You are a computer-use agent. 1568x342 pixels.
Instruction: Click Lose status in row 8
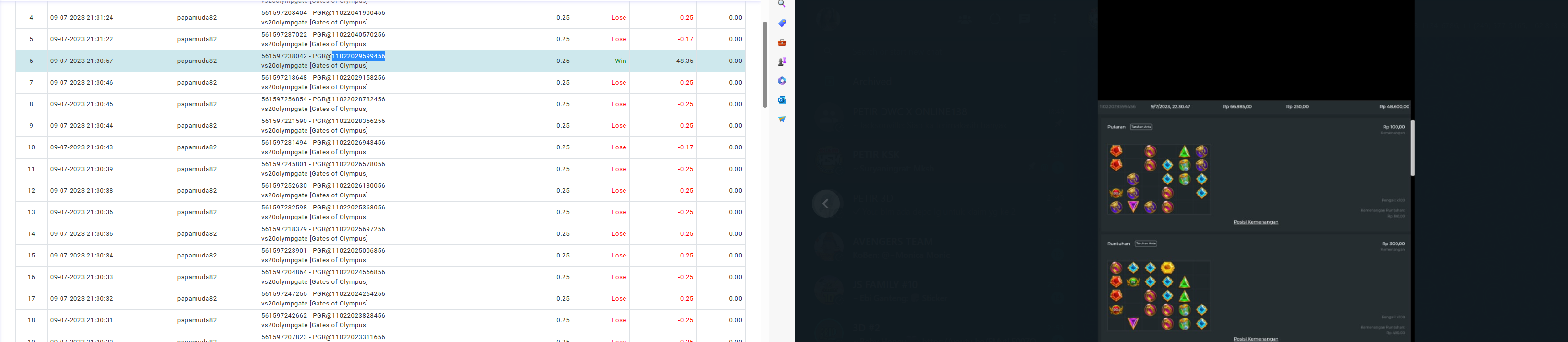click(x=619, y=104)
